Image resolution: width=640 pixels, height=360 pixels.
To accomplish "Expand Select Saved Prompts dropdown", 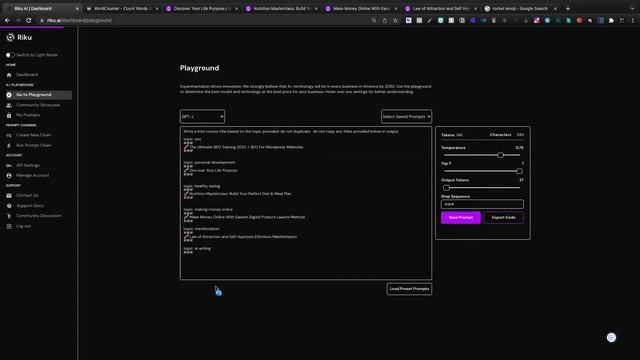I will point(406,116).
